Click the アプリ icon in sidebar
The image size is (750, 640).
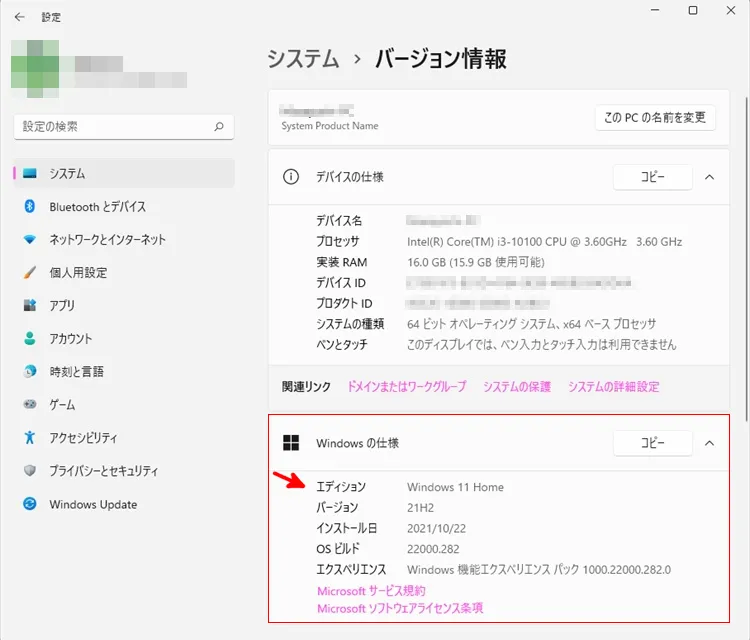[x=30, y=305]
